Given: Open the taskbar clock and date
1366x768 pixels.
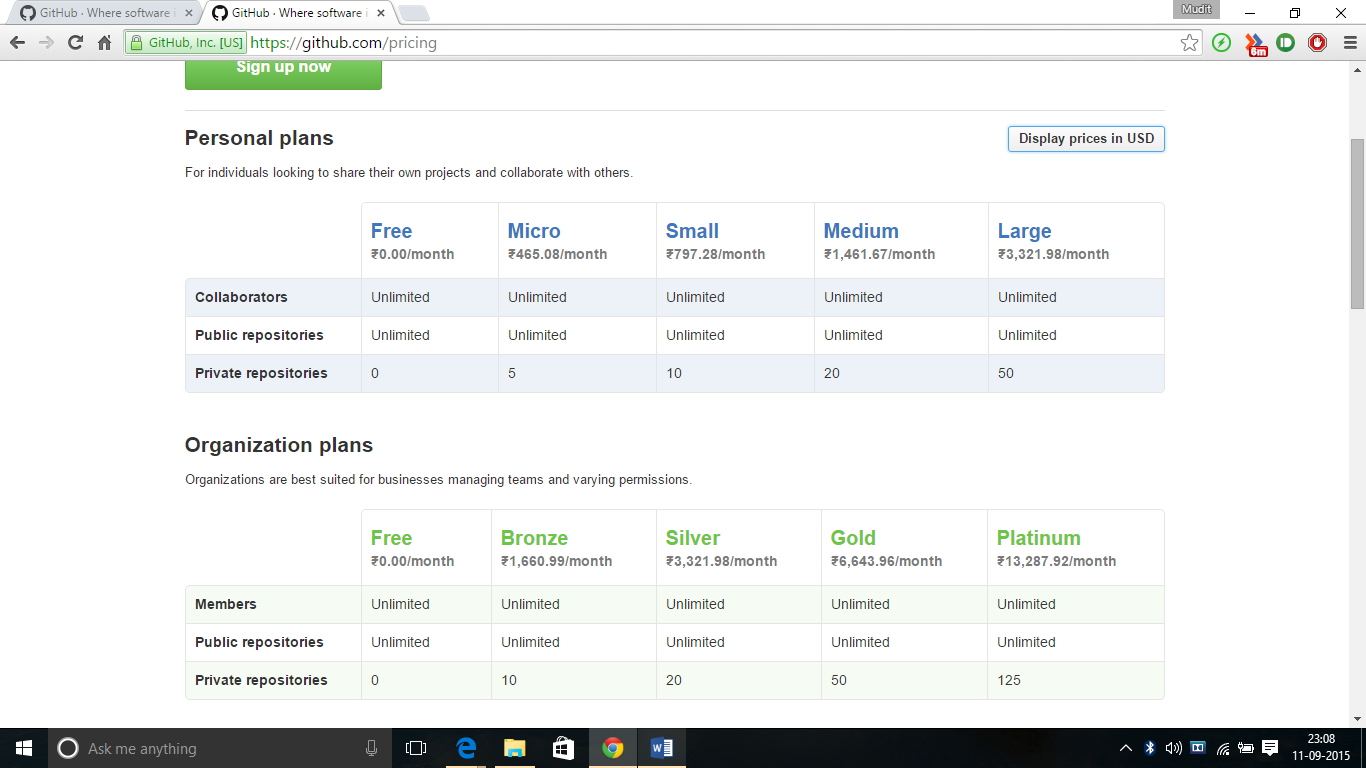Looking at the screenshot, I should 1321,748.
